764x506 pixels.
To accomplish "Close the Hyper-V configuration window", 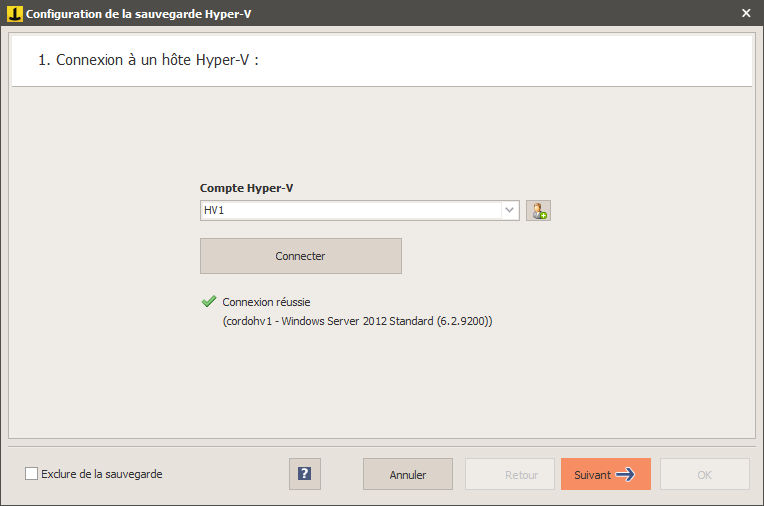I will [x=746, y=13].
